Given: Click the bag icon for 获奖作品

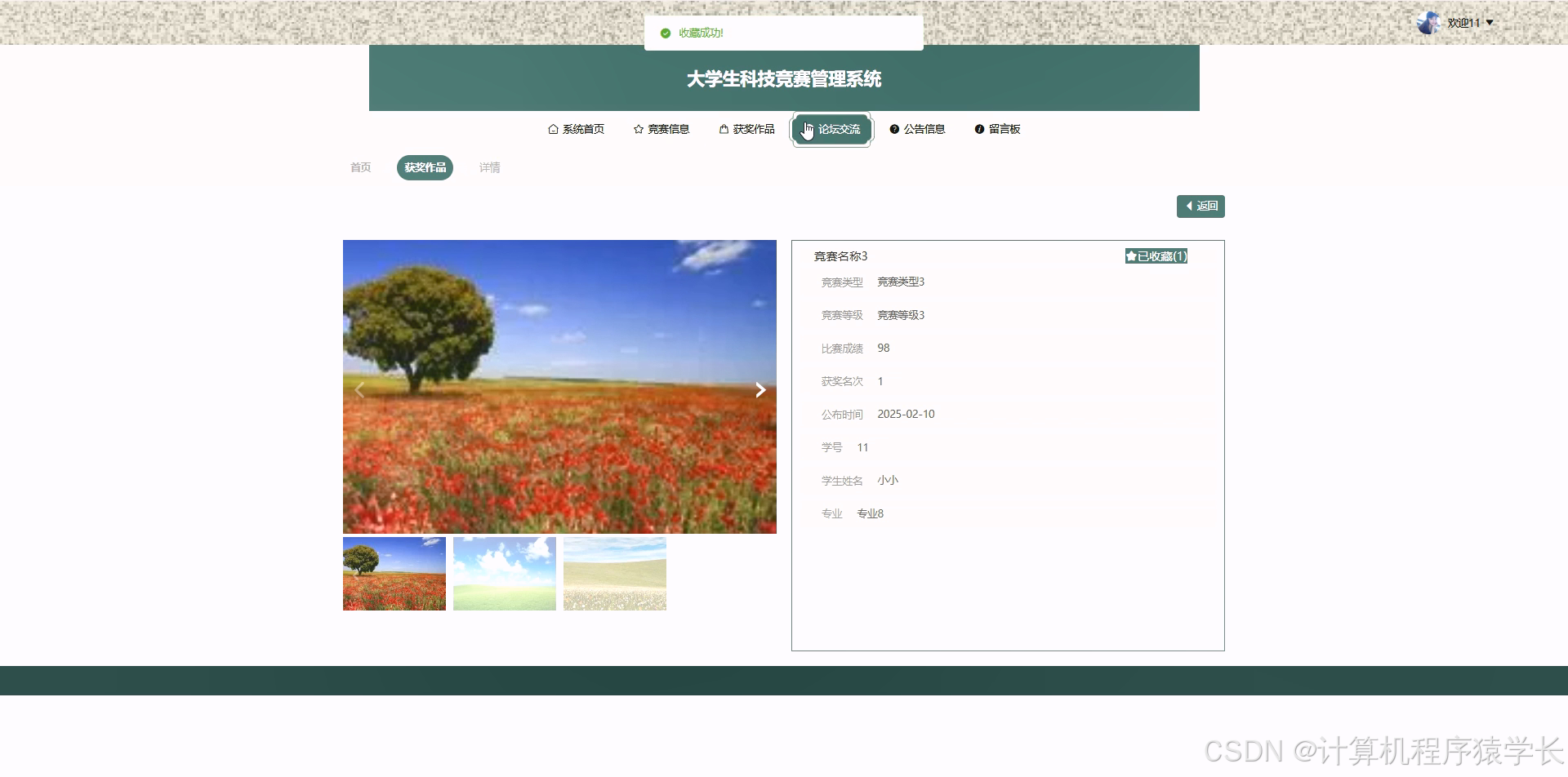Looking at the screenshot, I should click(724, 129).
